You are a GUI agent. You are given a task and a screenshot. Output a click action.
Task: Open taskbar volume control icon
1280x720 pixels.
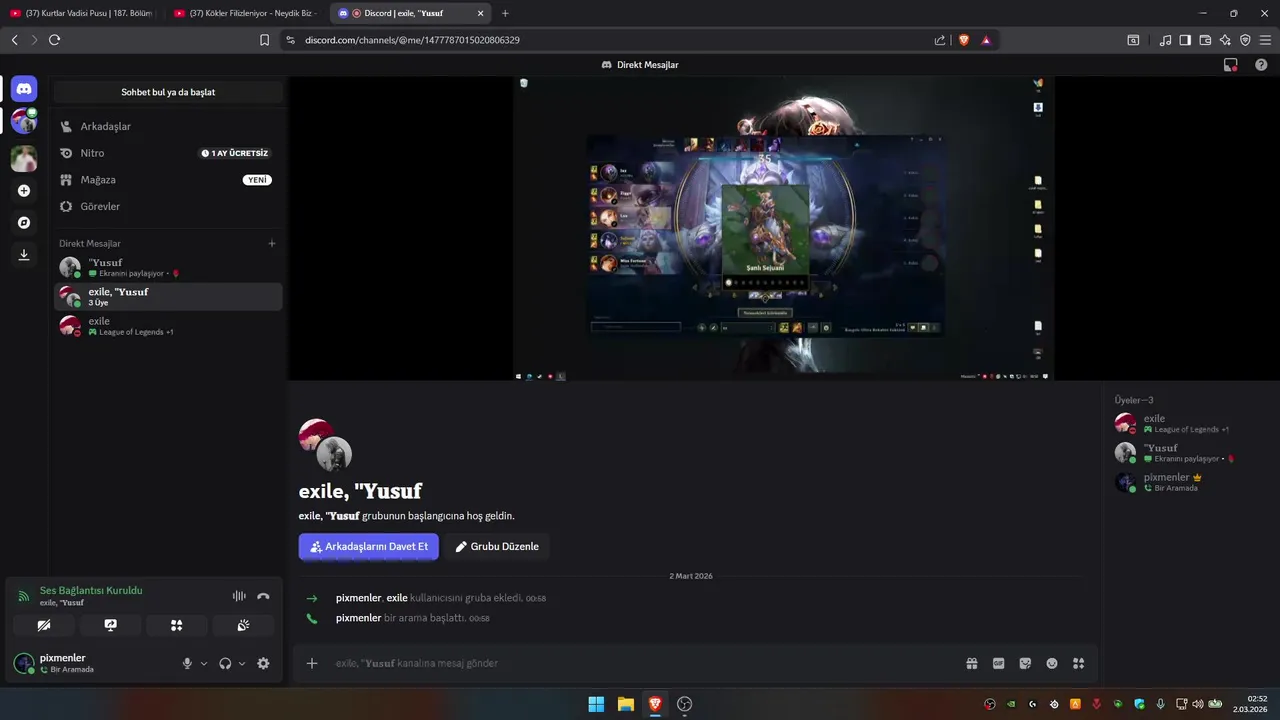tap(1198, 704)
